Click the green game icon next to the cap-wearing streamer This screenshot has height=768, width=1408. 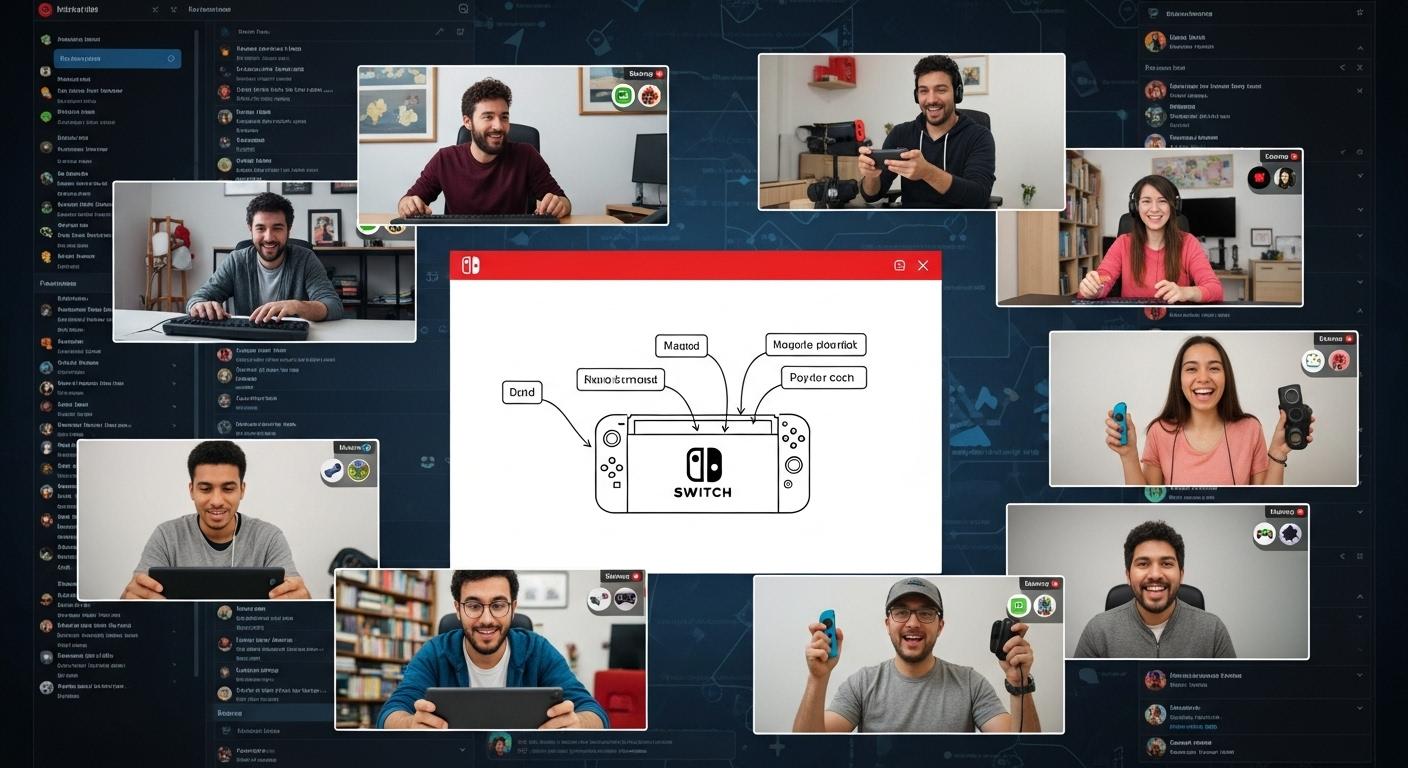click(x=1017, y=606)
